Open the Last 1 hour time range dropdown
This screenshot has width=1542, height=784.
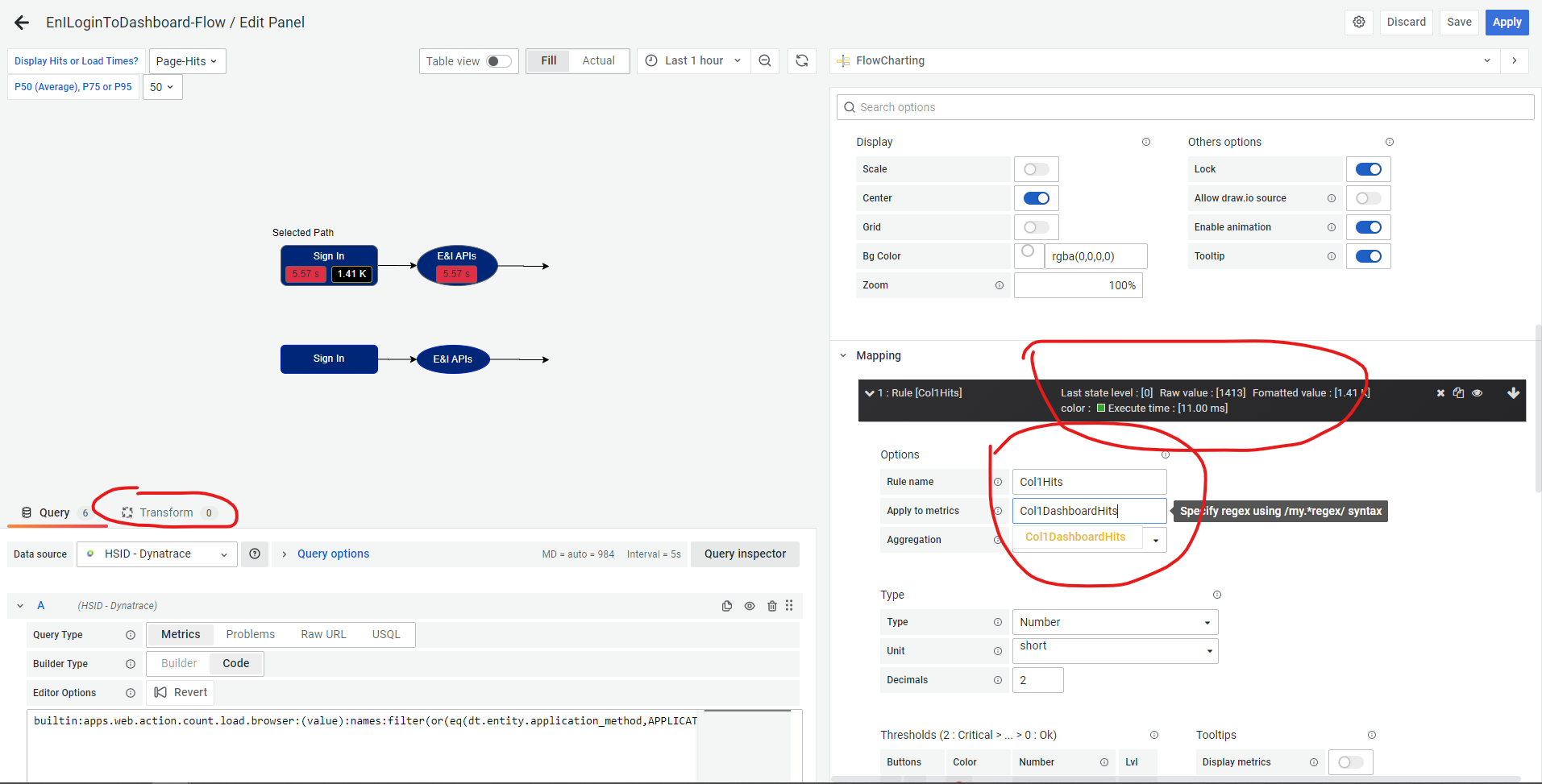tap(693, 60)
